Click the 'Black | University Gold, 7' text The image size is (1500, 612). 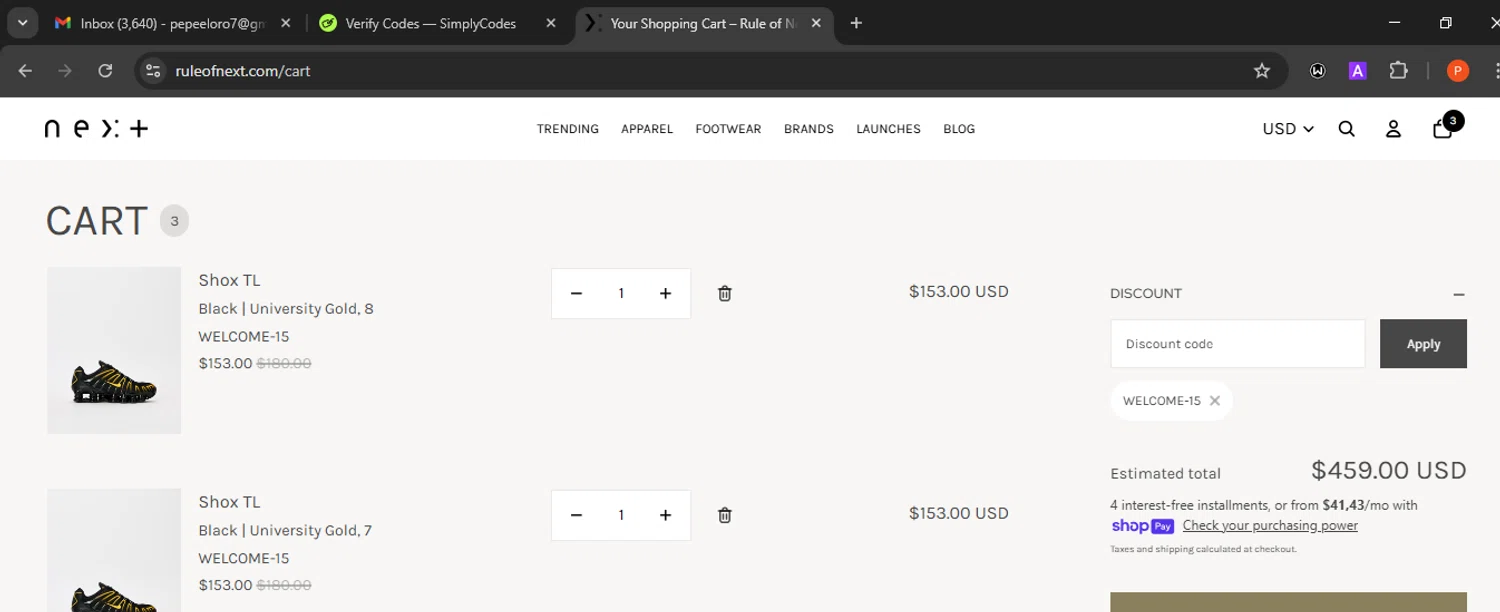tap(285, 531)
